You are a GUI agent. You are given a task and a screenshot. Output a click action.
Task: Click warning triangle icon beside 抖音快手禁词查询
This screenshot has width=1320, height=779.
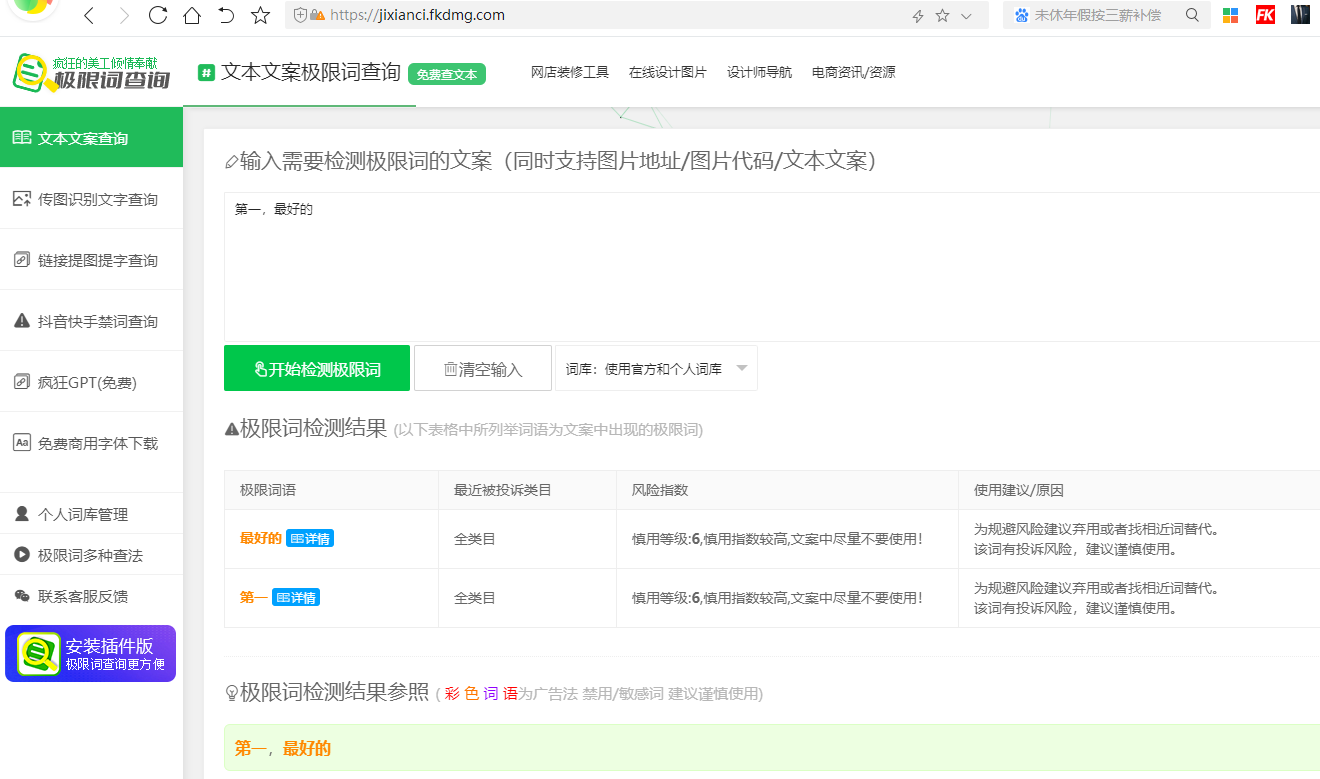(21, 321)
